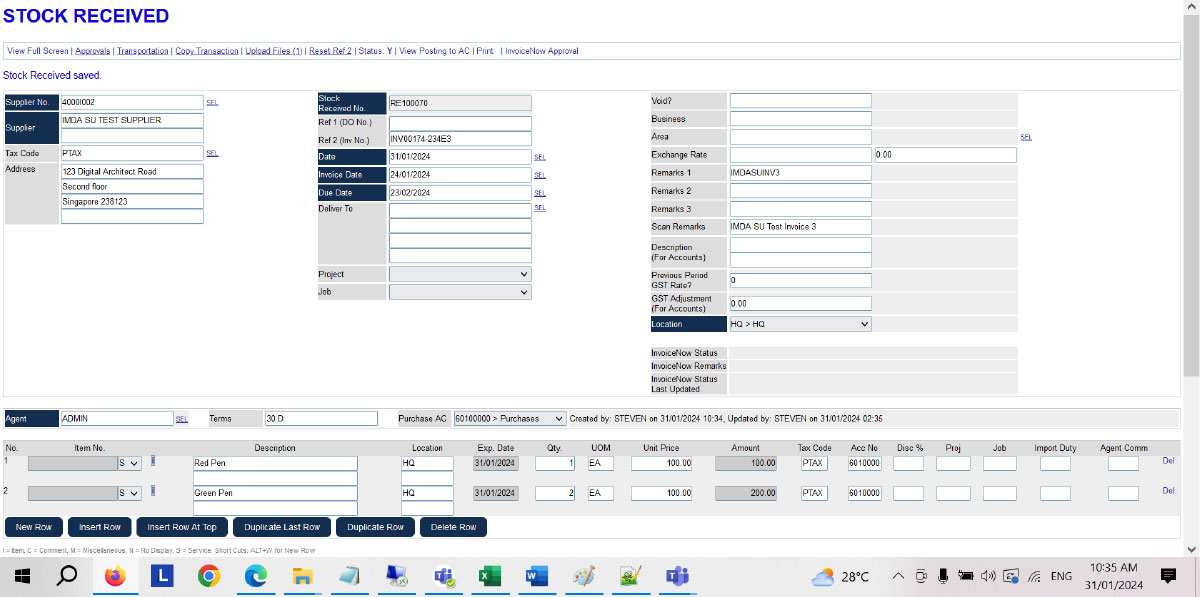
Task: Expand the Purchase AC dropdown
Action: point(509,418)
